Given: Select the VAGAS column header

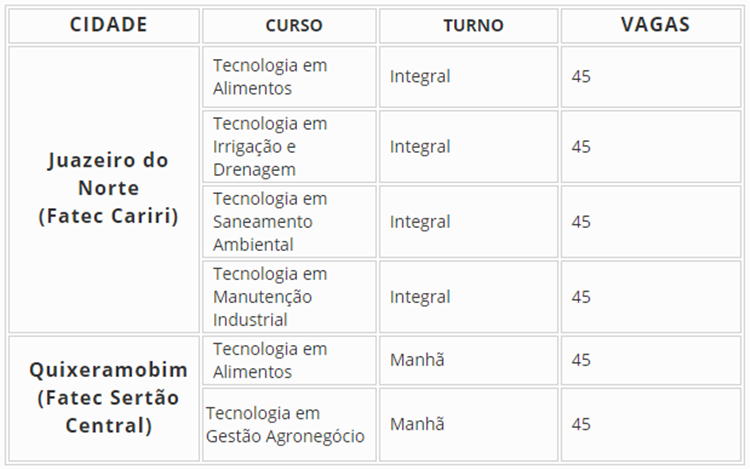Looking at the screenshot, I should point(655,25).
